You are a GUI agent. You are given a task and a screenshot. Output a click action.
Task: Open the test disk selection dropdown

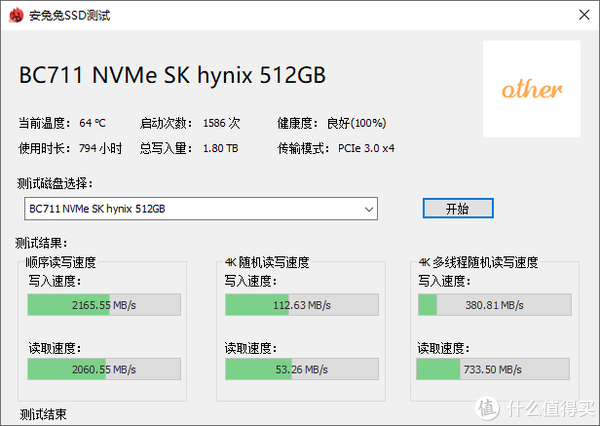[x=201, y=209]
